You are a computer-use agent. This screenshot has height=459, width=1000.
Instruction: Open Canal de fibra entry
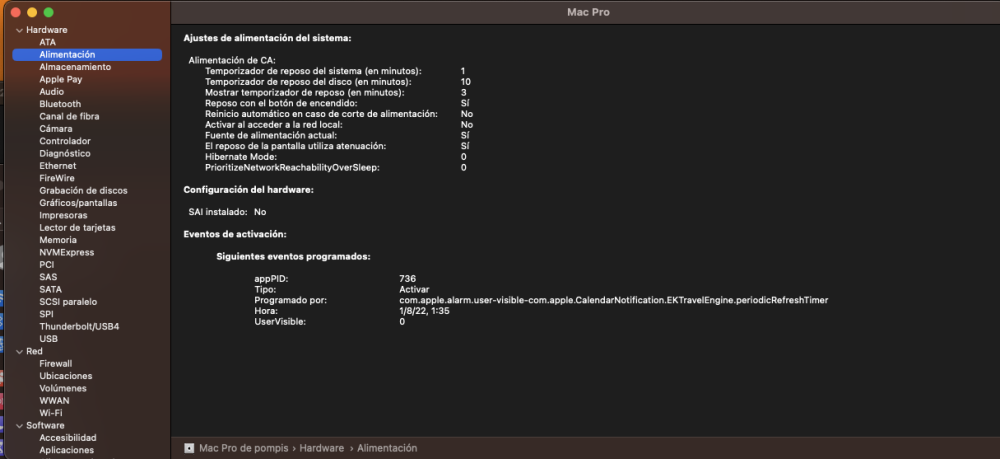click(69, 116)
